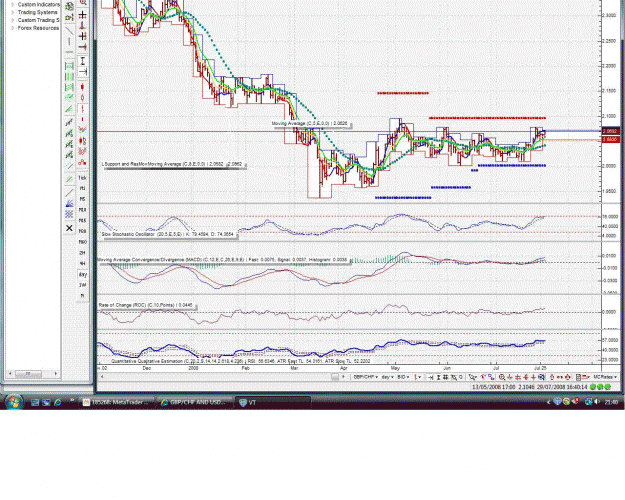This screenshot has width=625, height=500.
Task: Click the first green connection status indicator
Action: pos(593,387)
